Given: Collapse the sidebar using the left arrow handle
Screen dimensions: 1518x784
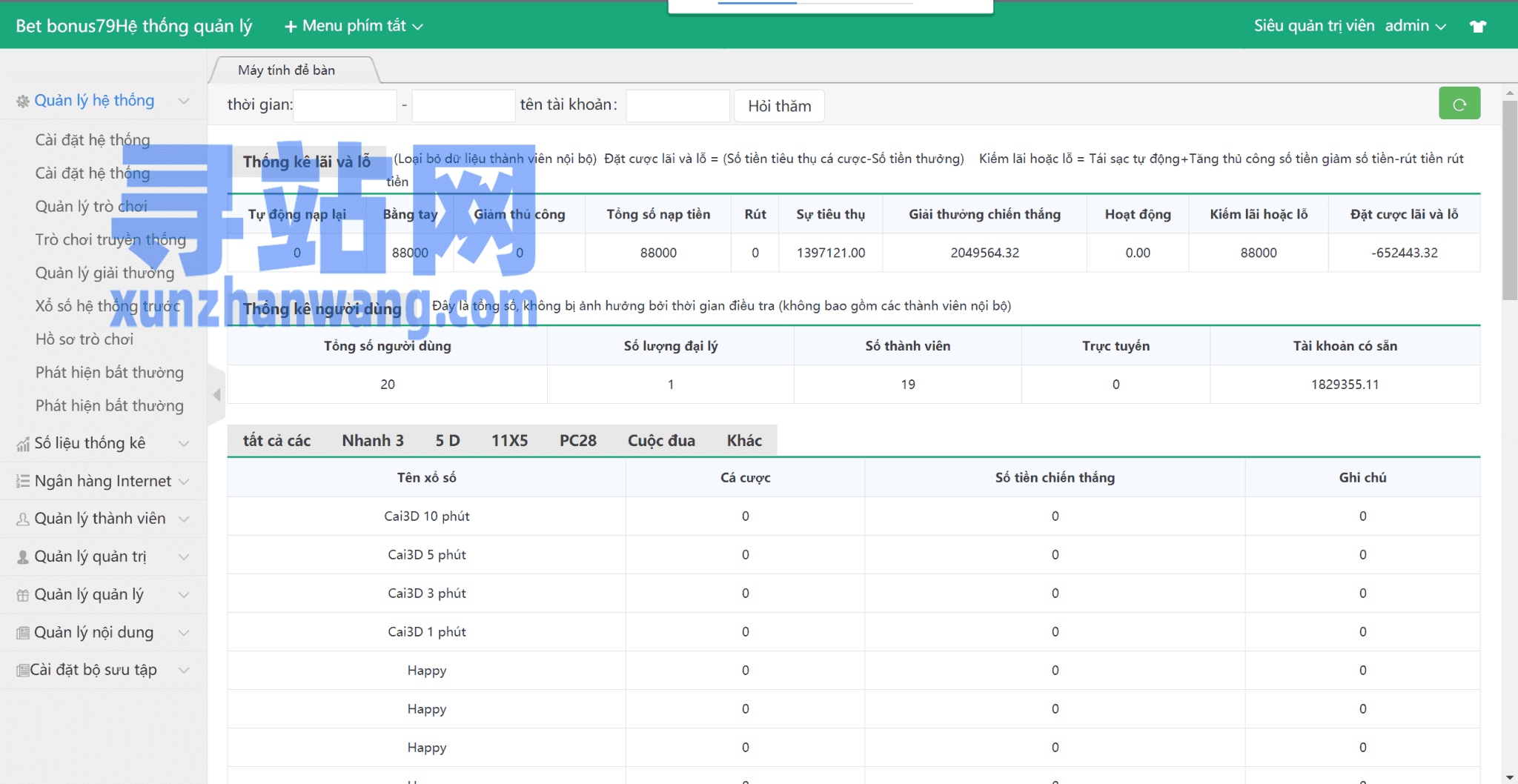Looking at the screenshot, I should pos(216,395).
